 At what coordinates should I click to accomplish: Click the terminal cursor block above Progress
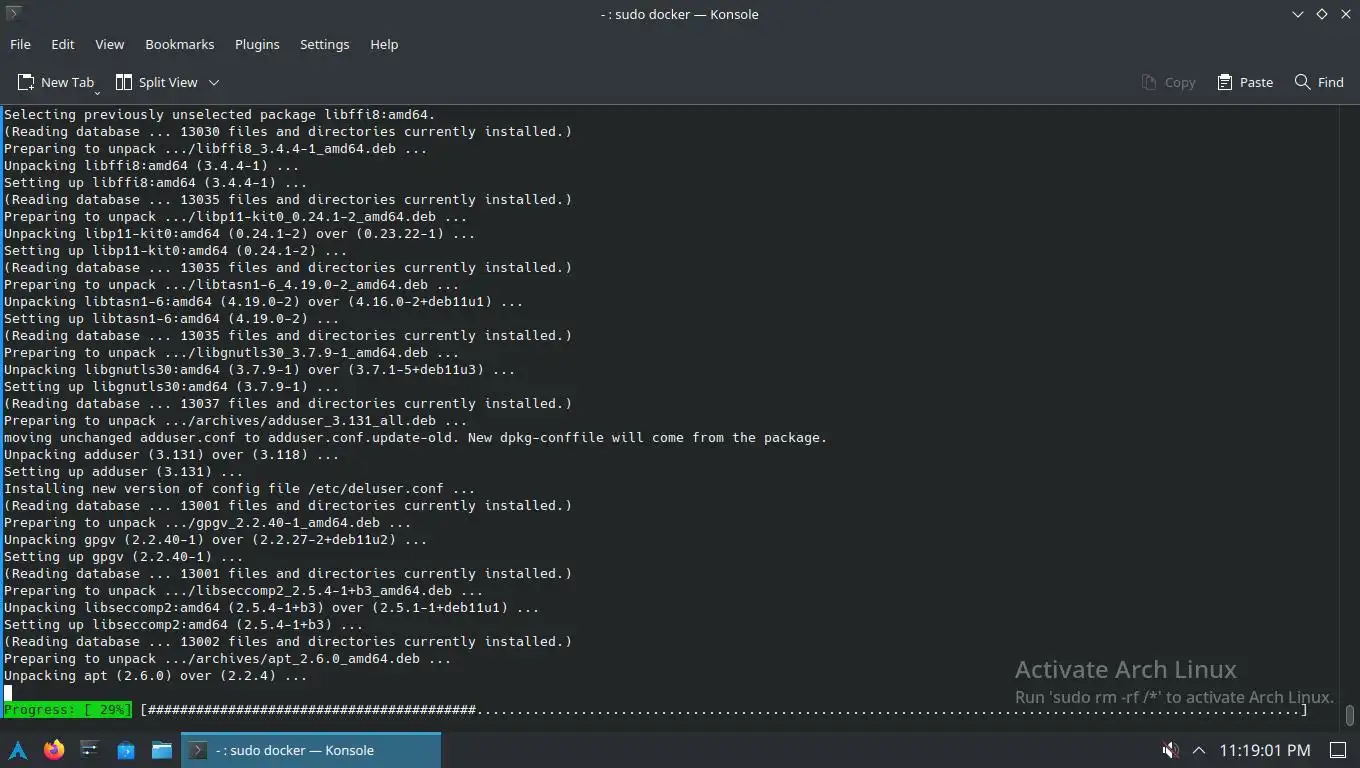(x=8, y=692)
